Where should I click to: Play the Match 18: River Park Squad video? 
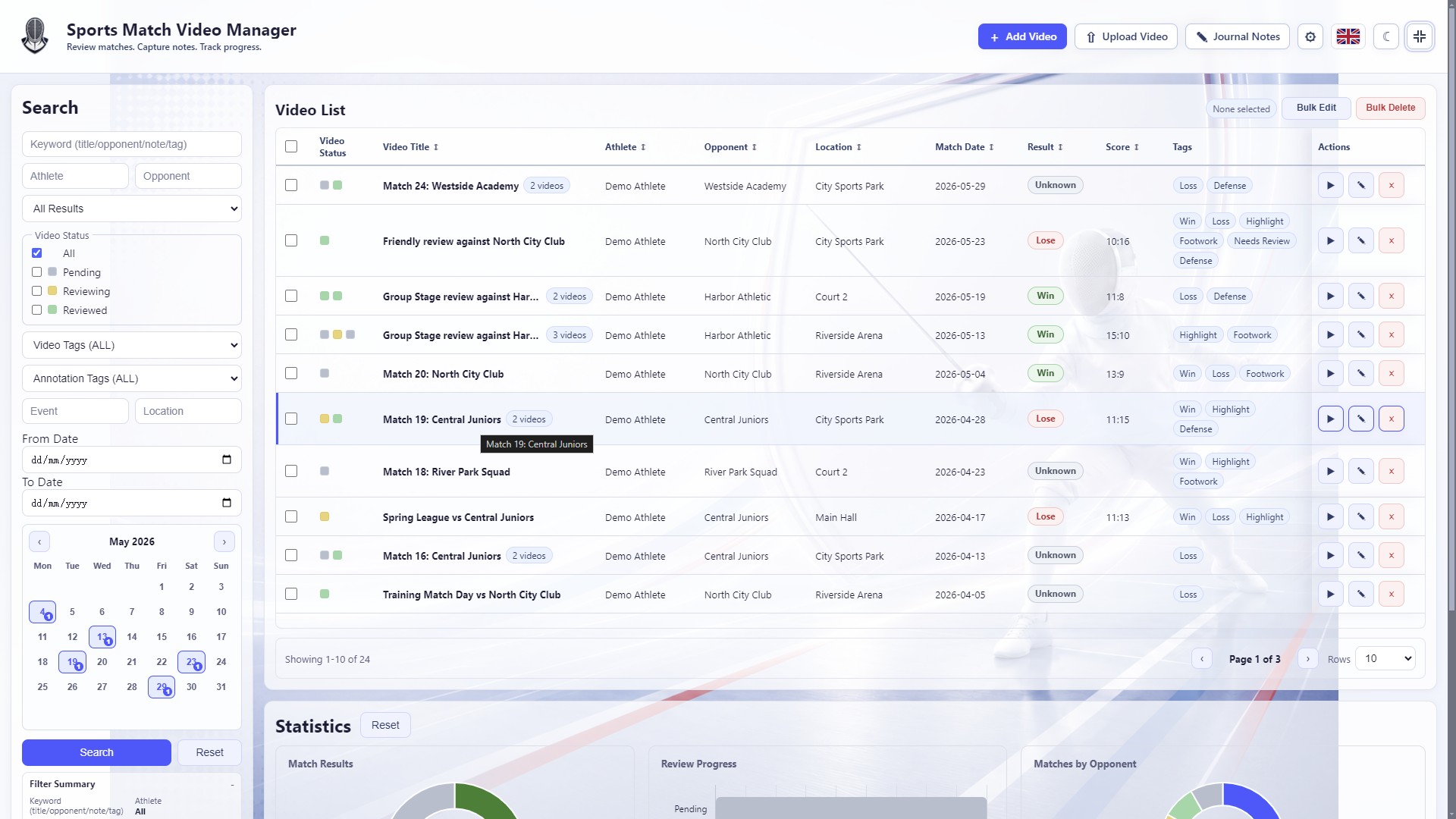click(x=1331, y=472)
